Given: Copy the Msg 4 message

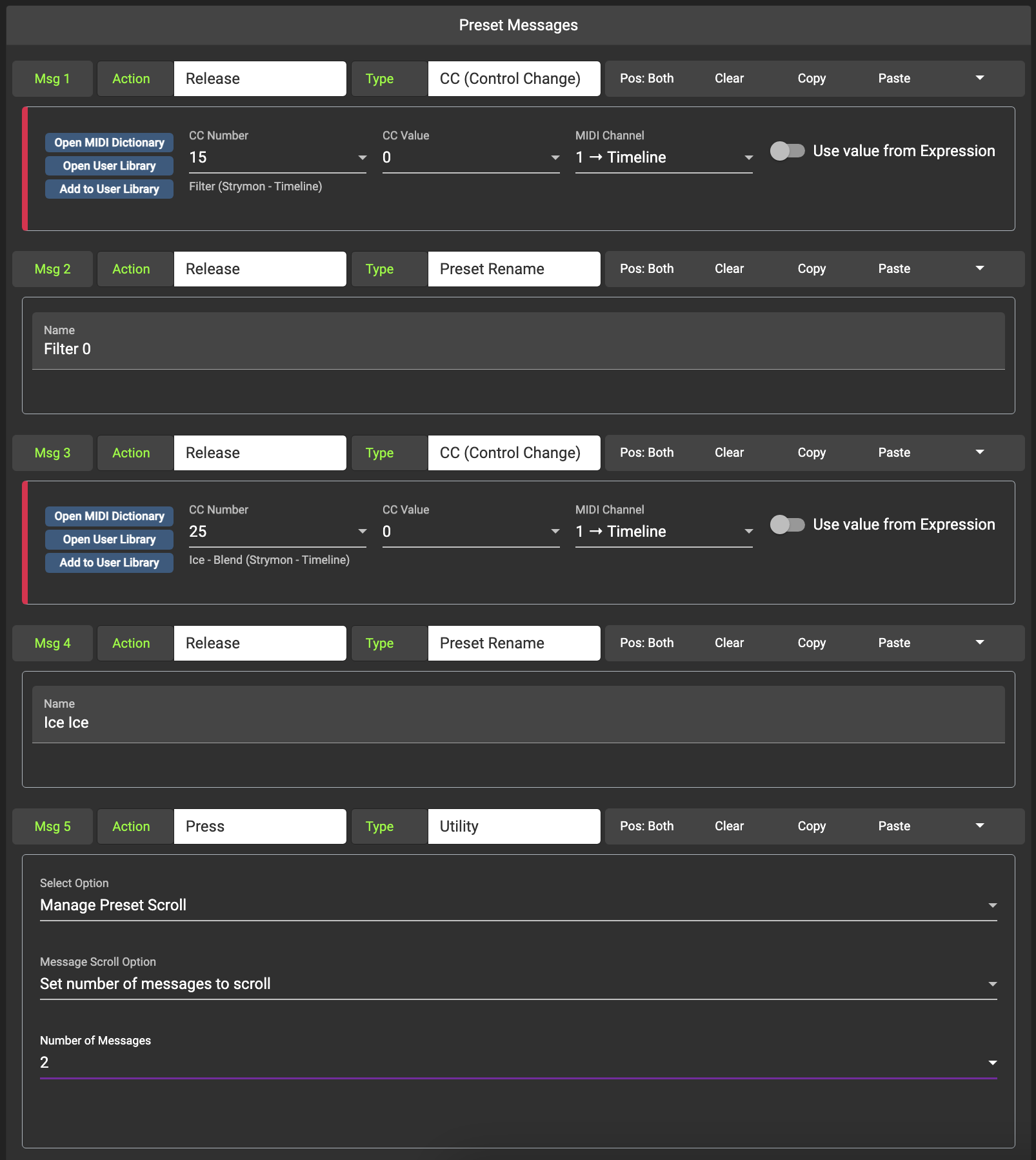Looking at the screenshot, I should pos(811,643).
